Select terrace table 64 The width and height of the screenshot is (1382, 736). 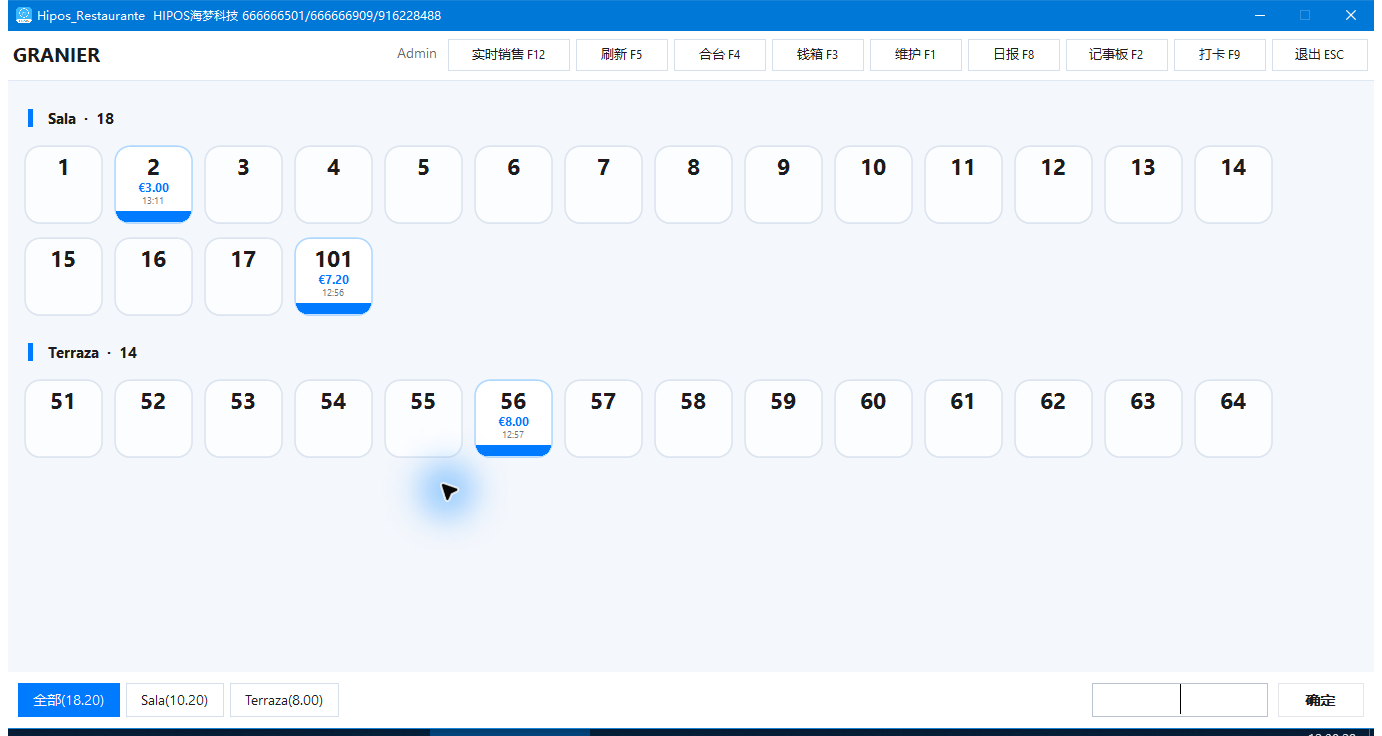point(1234,418)
